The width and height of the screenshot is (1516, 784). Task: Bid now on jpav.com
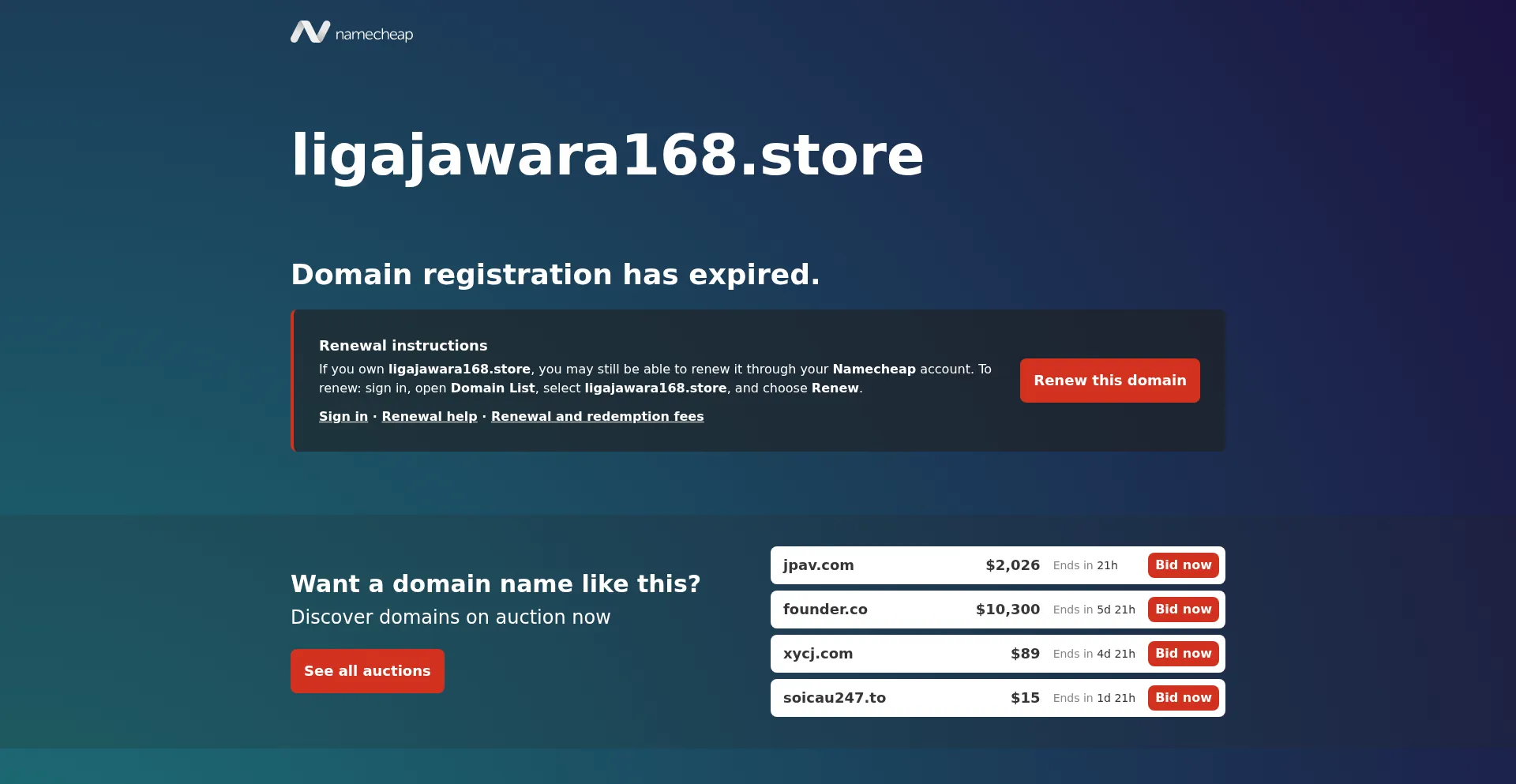point(1183,565)
